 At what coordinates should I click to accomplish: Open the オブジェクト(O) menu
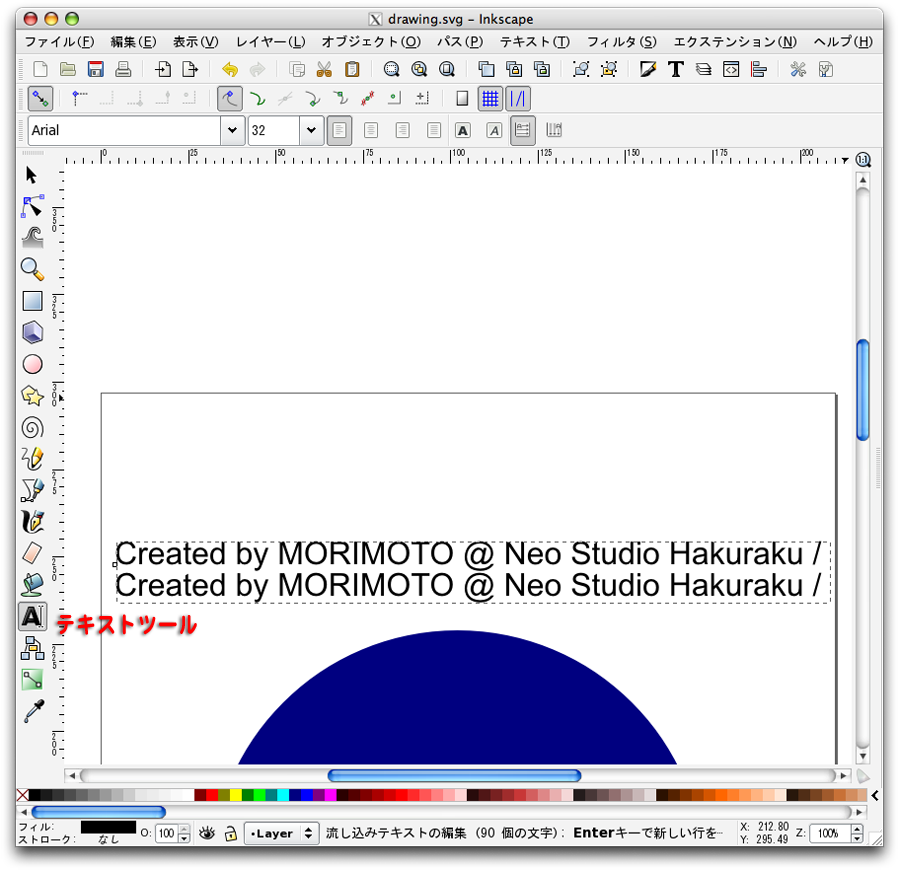(x=371, y=42)
